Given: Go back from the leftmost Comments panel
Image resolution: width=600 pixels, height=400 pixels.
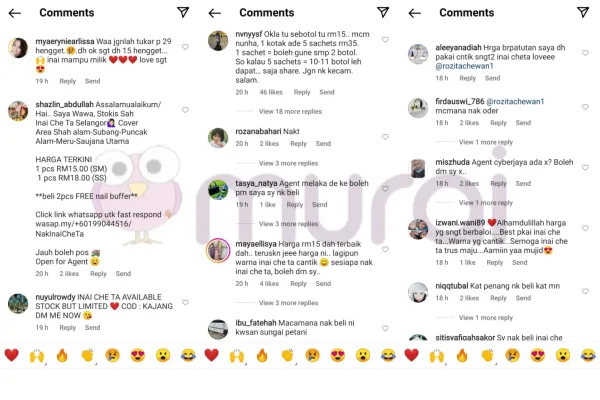Looking at the screenshot, I should (15, 13).
